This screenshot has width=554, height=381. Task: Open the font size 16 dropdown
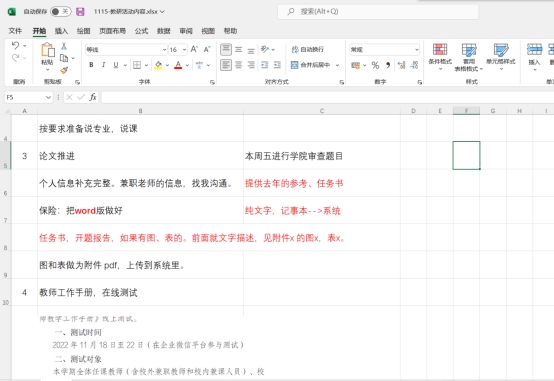184,50
